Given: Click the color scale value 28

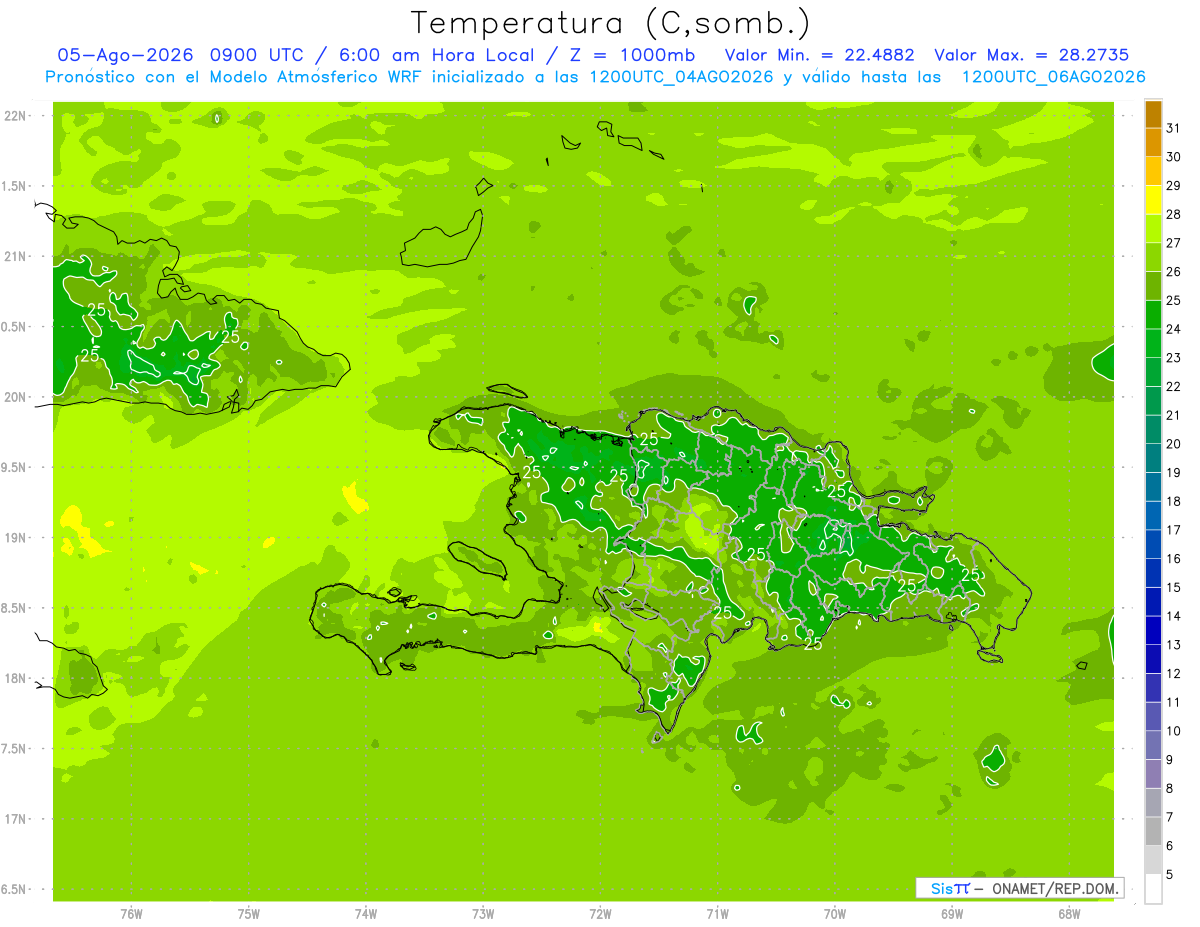Looking at the screenshot, I should 1174,214.
